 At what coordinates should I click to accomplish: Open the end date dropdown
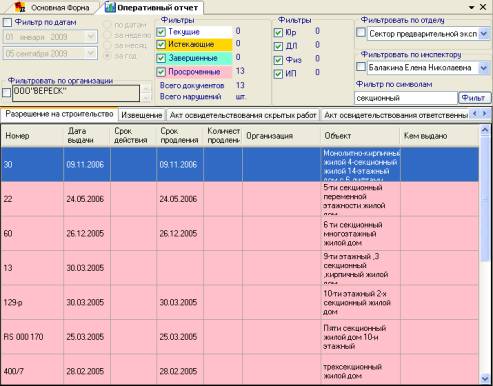point(91,53)
